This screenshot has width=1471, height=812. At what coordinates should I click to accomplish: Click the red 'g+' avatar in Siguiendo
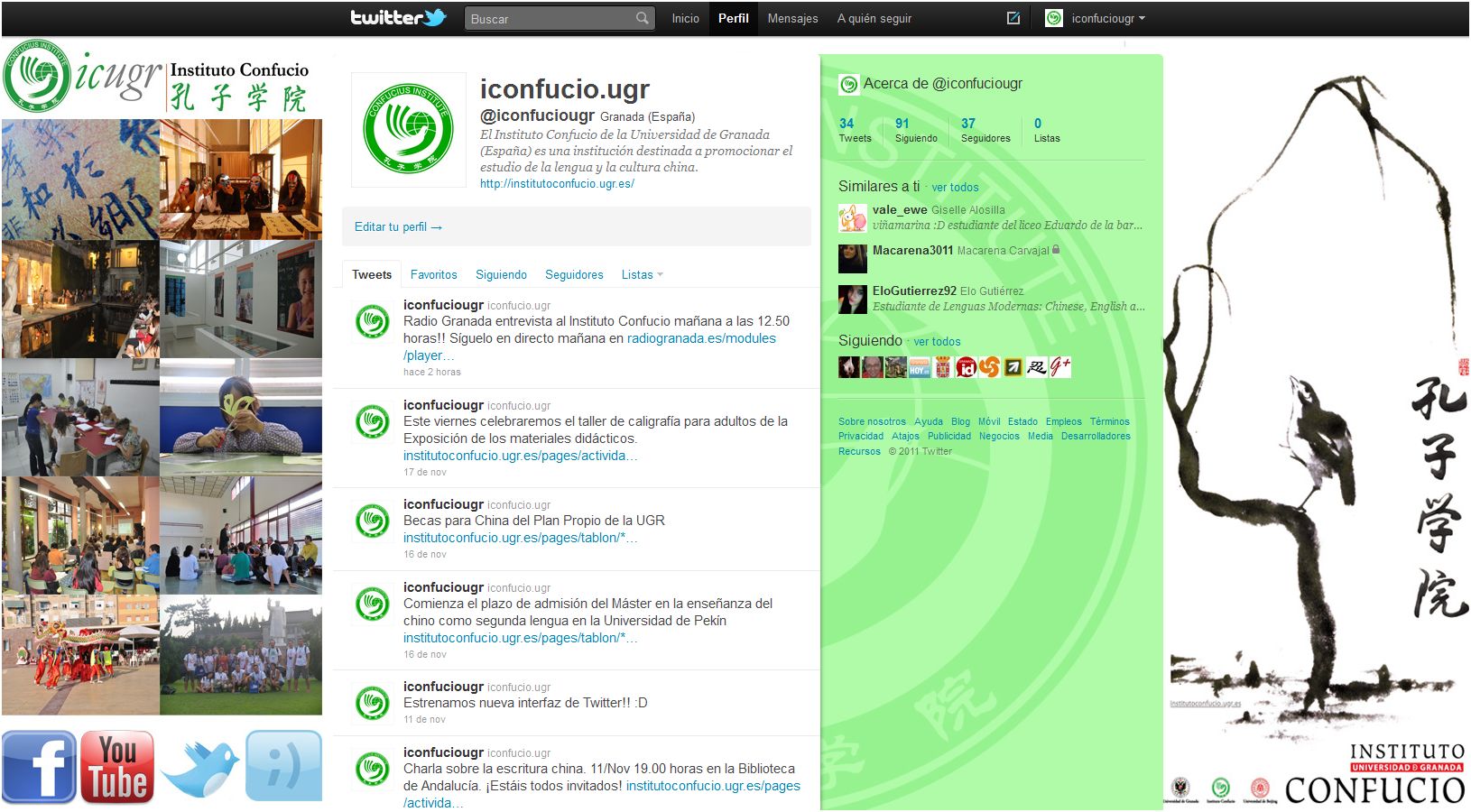click(1059, 367)
